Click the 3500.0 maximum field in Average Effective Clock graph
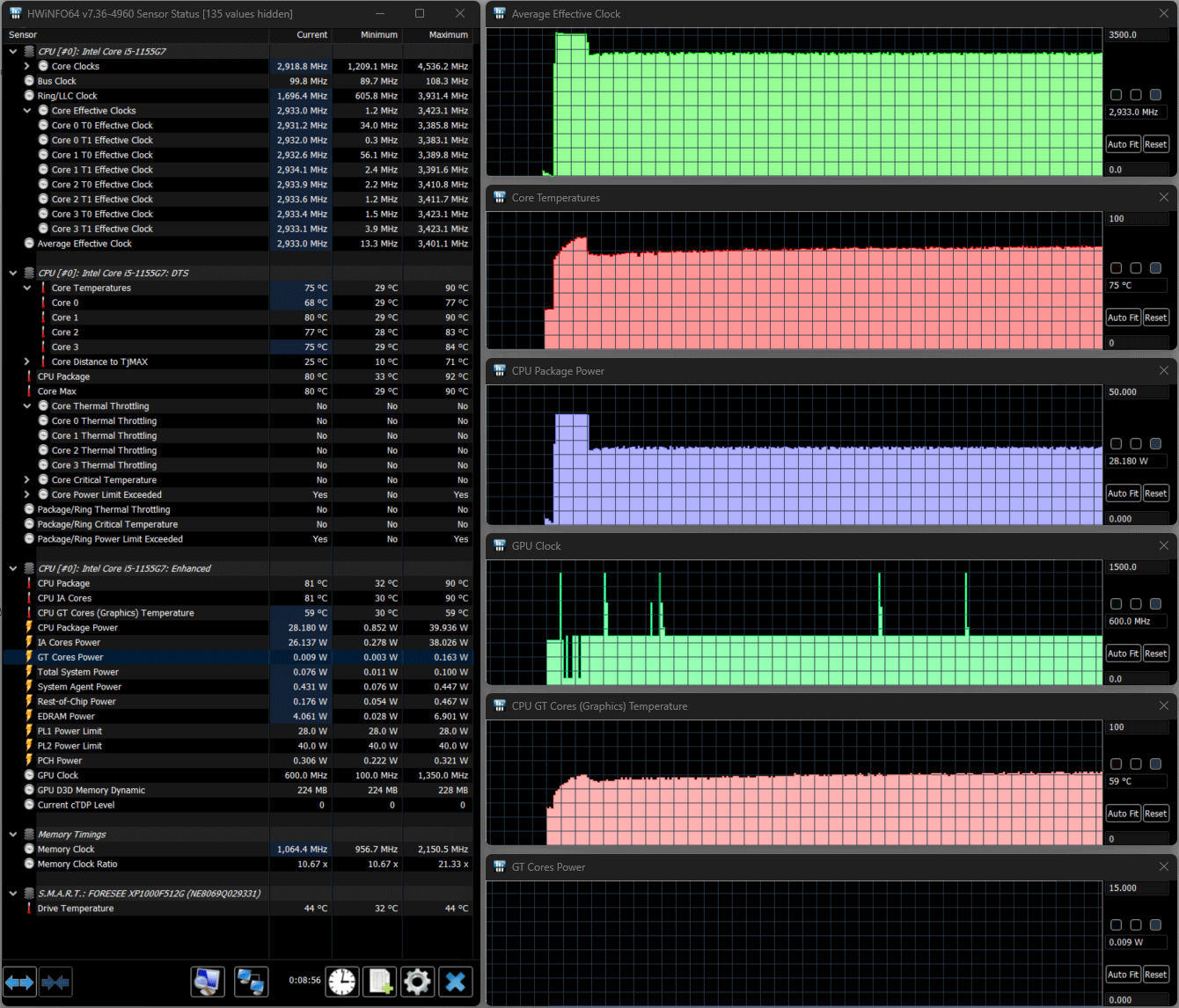Image resolution: width=1179 pixels, height=1008 pixels. [1138, 35]
